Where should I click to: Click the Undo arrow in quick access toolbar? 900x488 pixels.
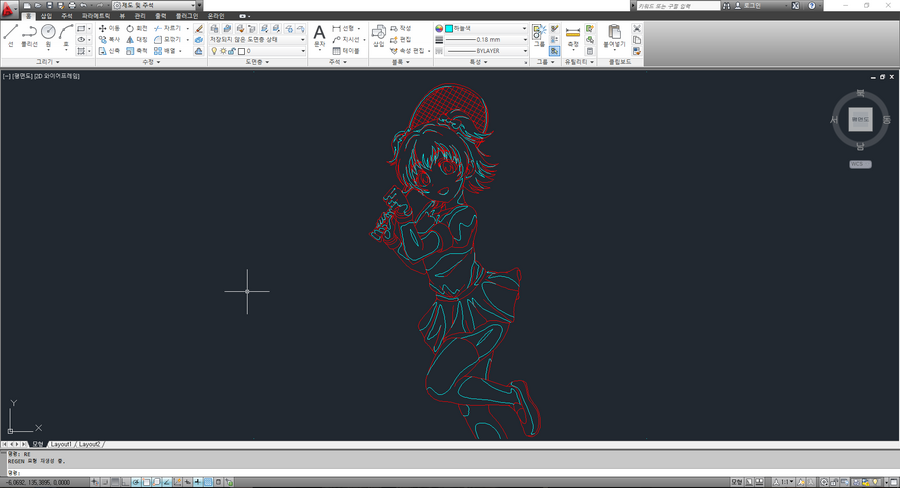tap(83, 5)
